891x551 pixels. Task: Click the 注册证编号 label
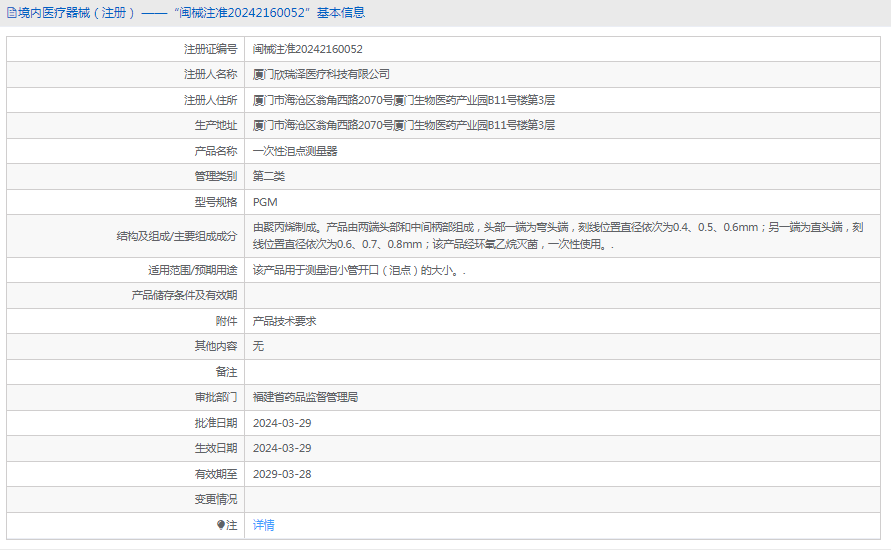tap(210, 49)
